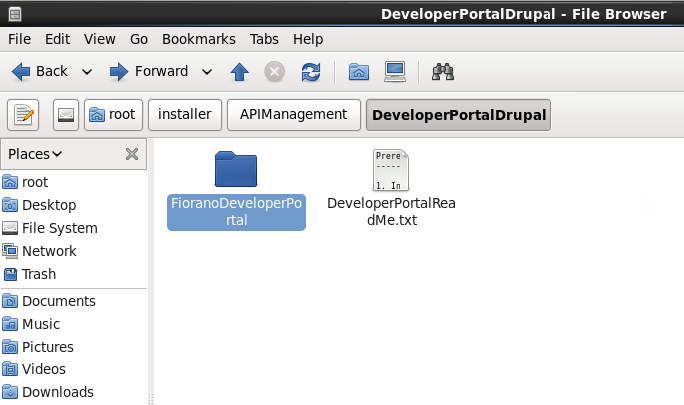The height and width of the screenshot is (405, 684).
Task: Select the FioranoDeveloperPortal folder icon
Action: pos(236,169)
